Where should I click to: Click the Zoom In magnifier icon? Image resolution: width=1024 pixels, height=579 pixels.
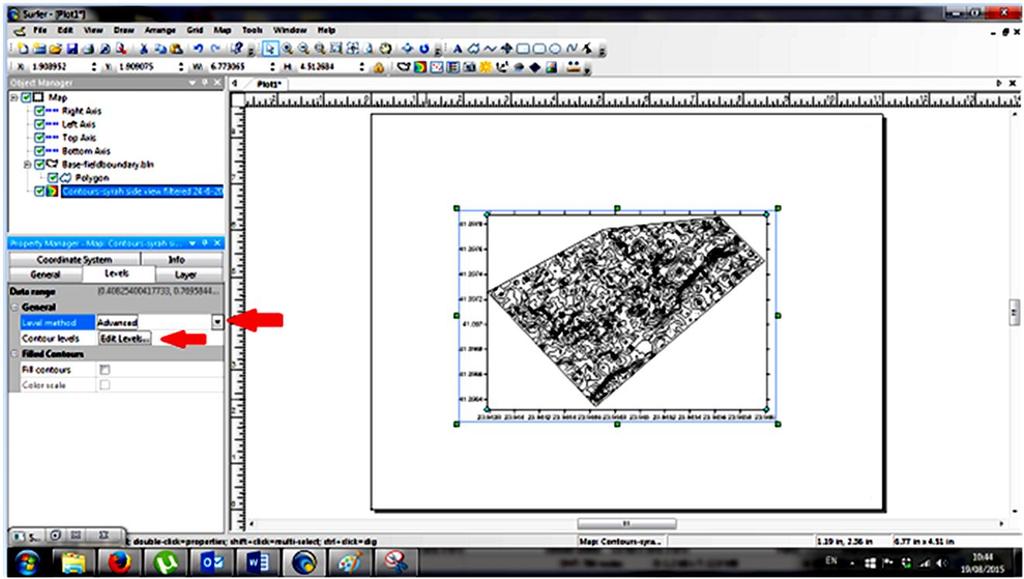(x=287, y=49)
